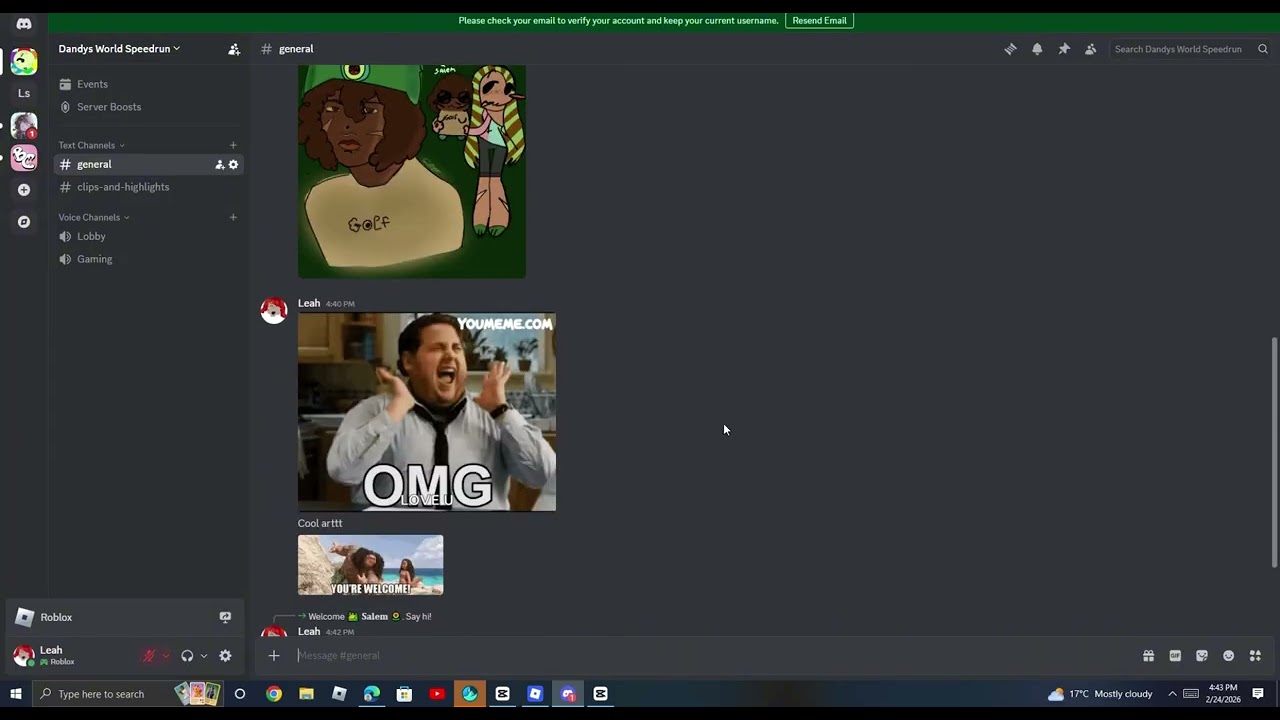1280x720 pixels.
Task: Click Salem's name in welcome message
Action: tap(374, 617)
